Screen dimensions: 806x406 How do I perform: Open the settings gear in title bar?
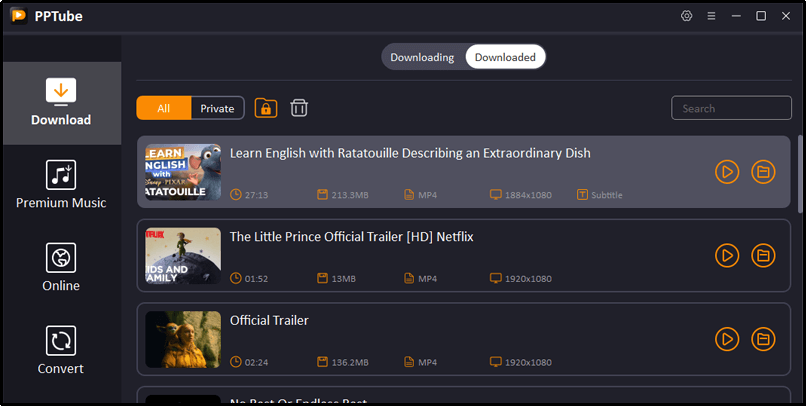click(x=686, y=16)
